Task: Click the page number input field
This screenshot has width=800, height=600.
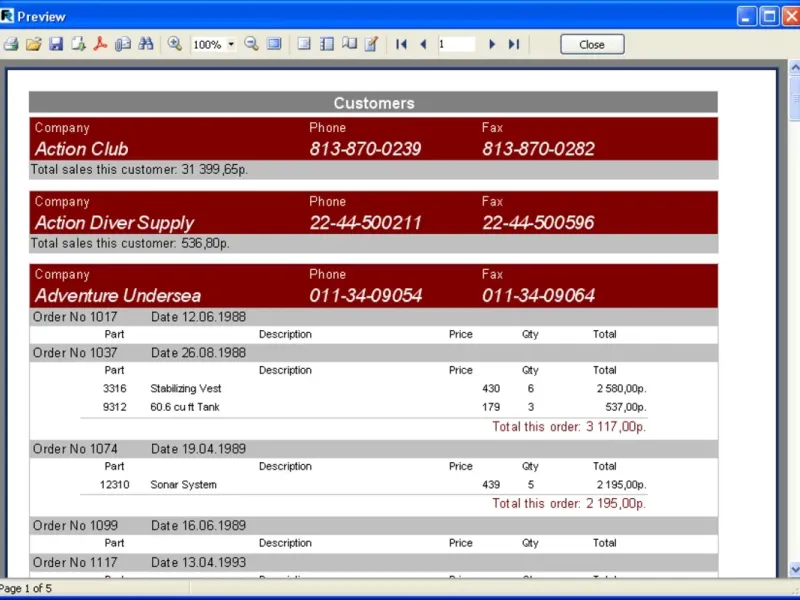Action: point(456,44)
